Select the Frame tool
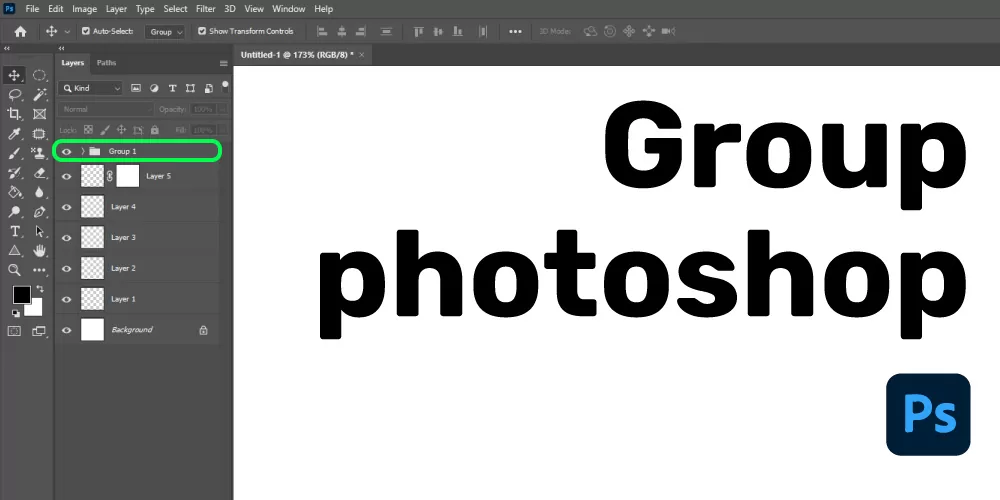Image resolution: width=1000 pixels, height=500 pixels. tap(40, 114)
